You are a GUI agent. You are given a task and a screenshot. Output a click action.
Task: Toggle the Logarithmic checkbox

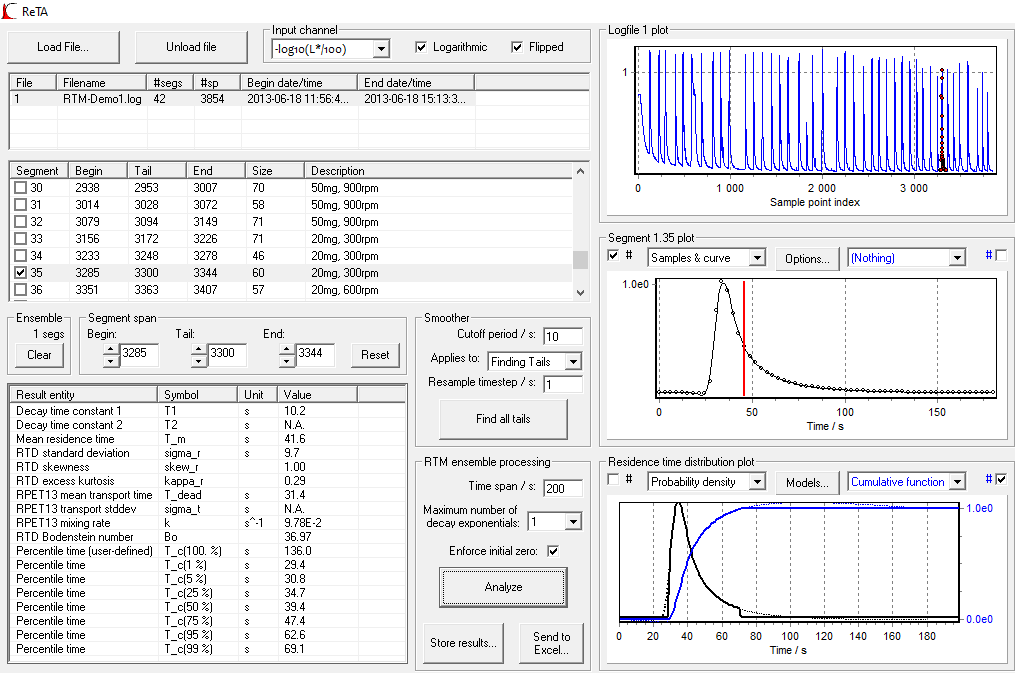click(421, 47)
